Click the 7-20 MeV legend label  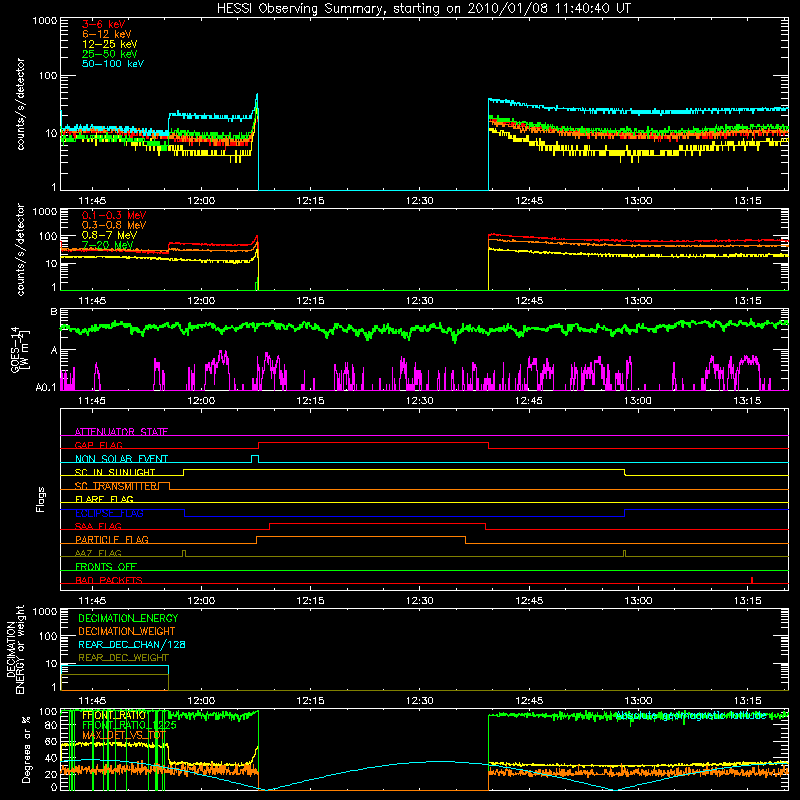tap(108, 245)
